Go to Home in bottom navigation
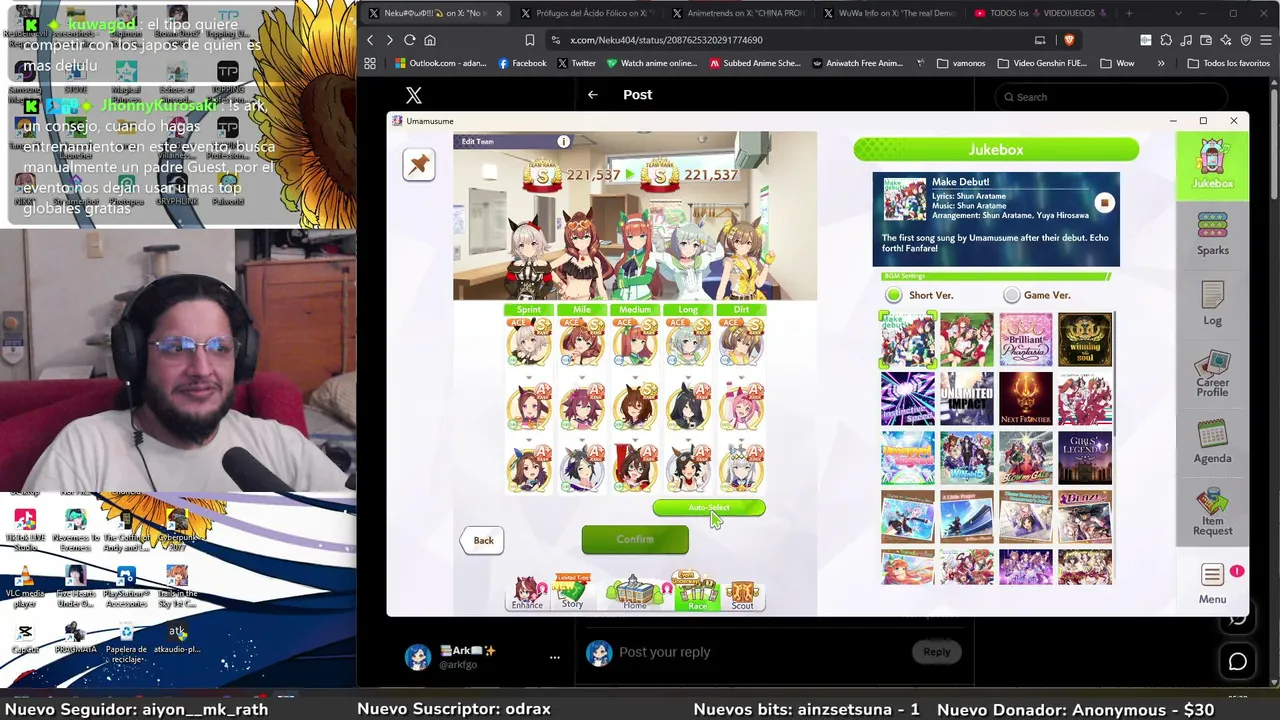This screenshot has width=1280, height=720. pyautogui.click(x=634, y=592)
